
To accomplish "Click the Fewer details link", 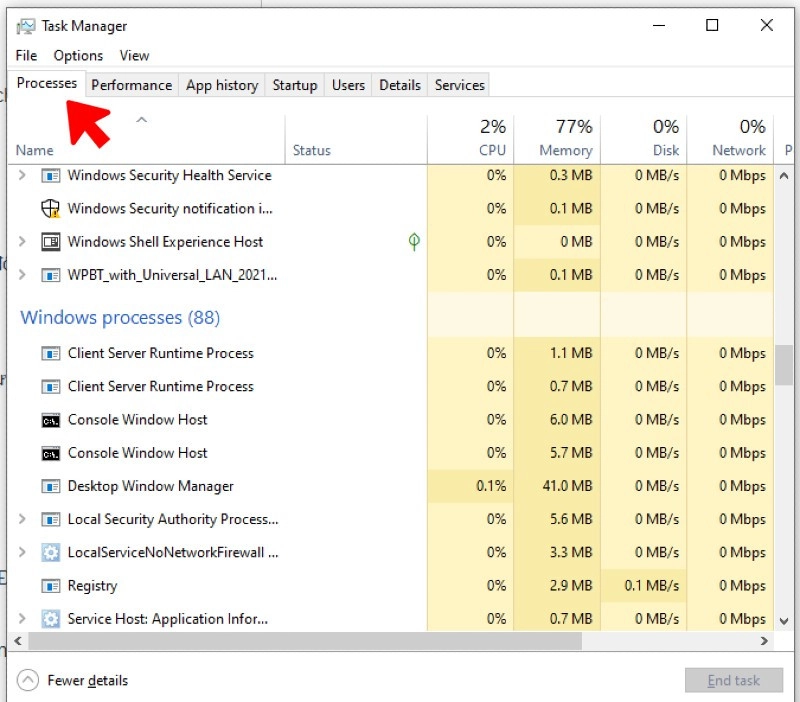I will point(88,681).
